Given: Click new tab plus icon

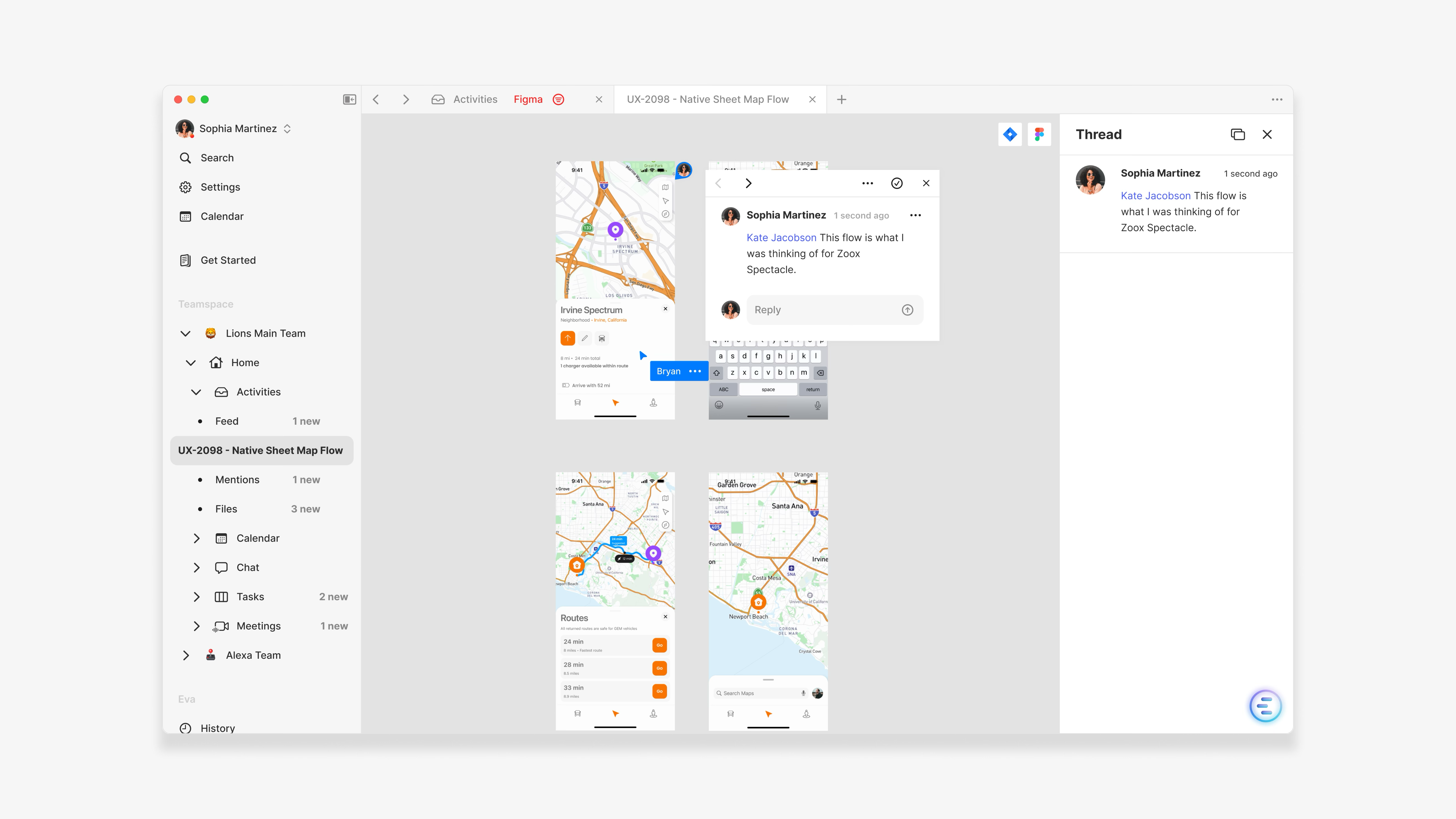Looking at the screenshot, I should [841, 99].
